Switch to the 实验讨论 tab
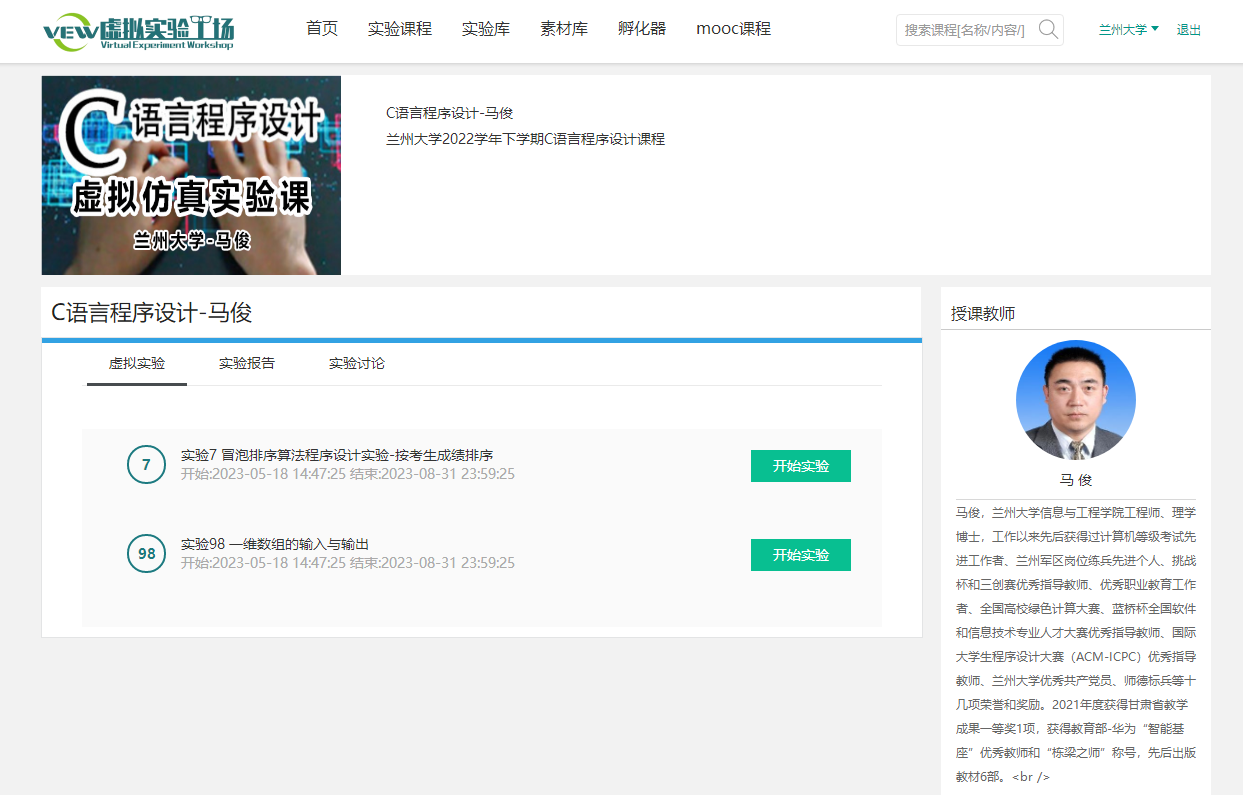Viewport: 1243px width, 795px height. (x=357, y=363)
